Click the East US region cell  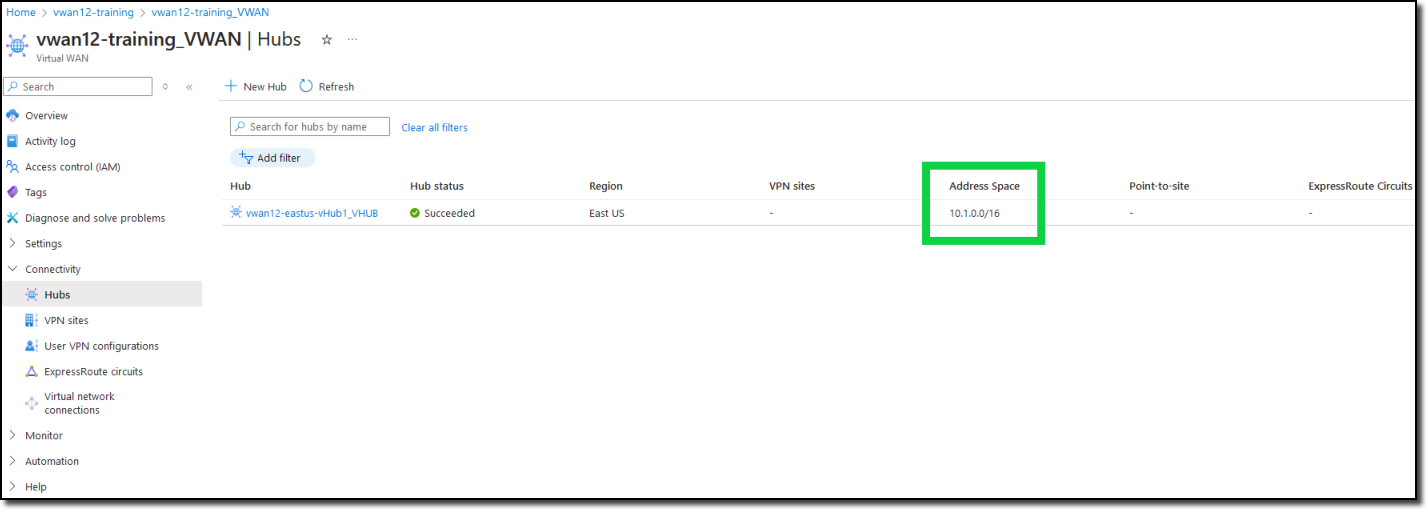click(x=607, y=213)
